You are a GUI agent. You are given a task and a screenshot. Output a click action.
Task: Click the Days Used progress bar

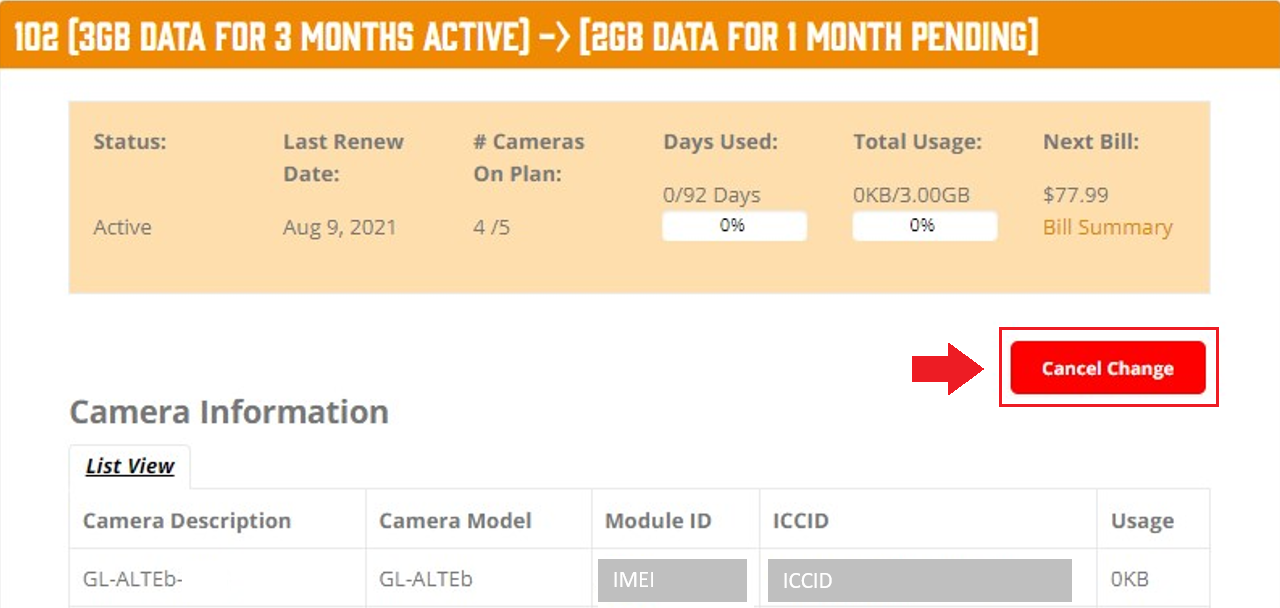(x=734, y=226)
